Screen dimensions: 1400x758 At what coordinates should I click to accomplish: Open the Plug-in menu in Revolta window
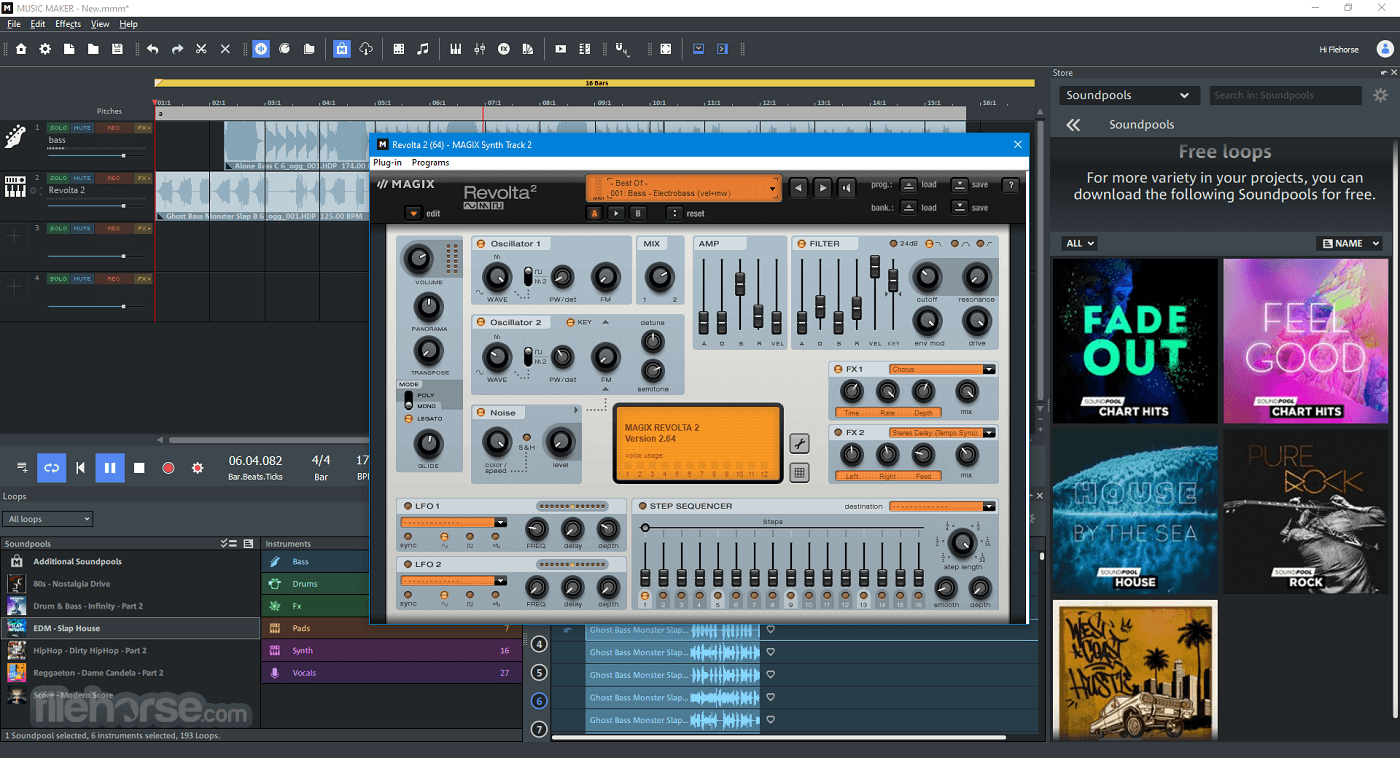coord(387,163)
